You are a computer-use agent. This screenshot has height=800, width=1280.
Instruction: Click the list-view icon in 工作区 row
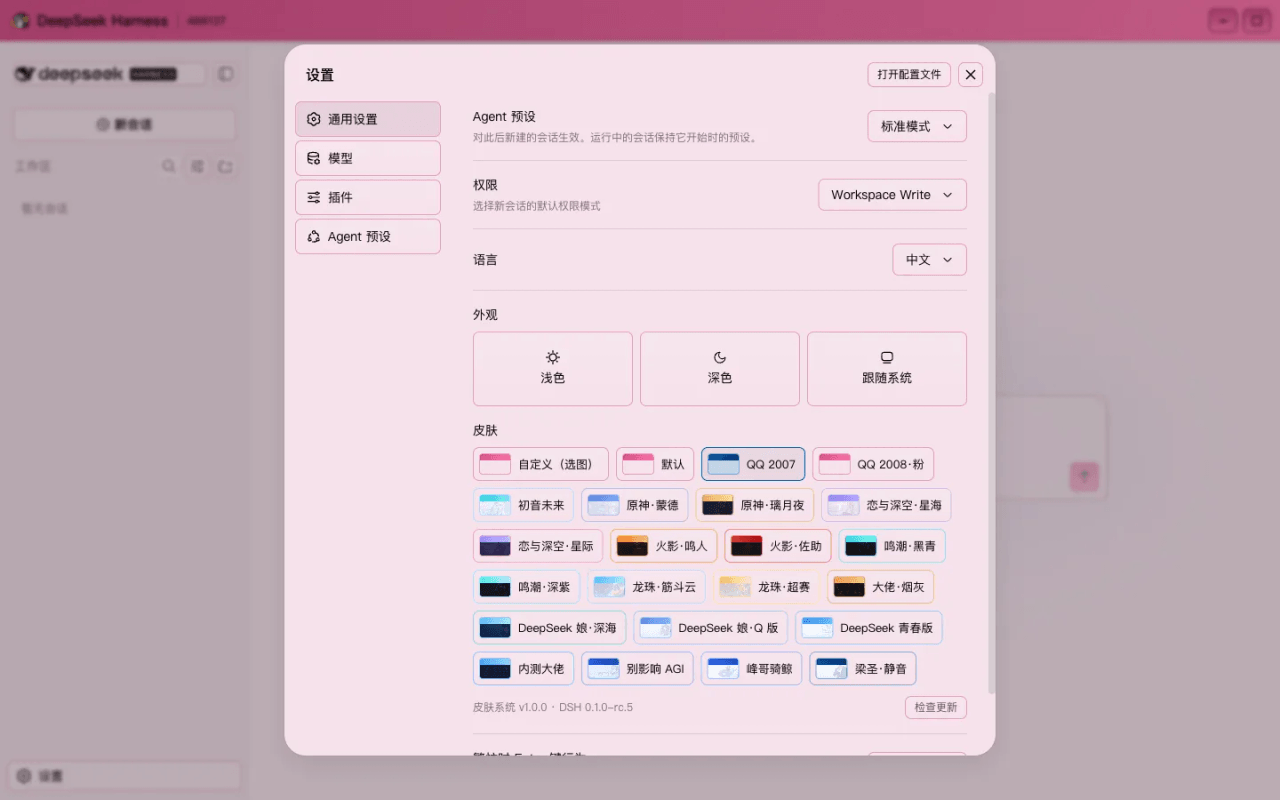click(x=197, y=167)
